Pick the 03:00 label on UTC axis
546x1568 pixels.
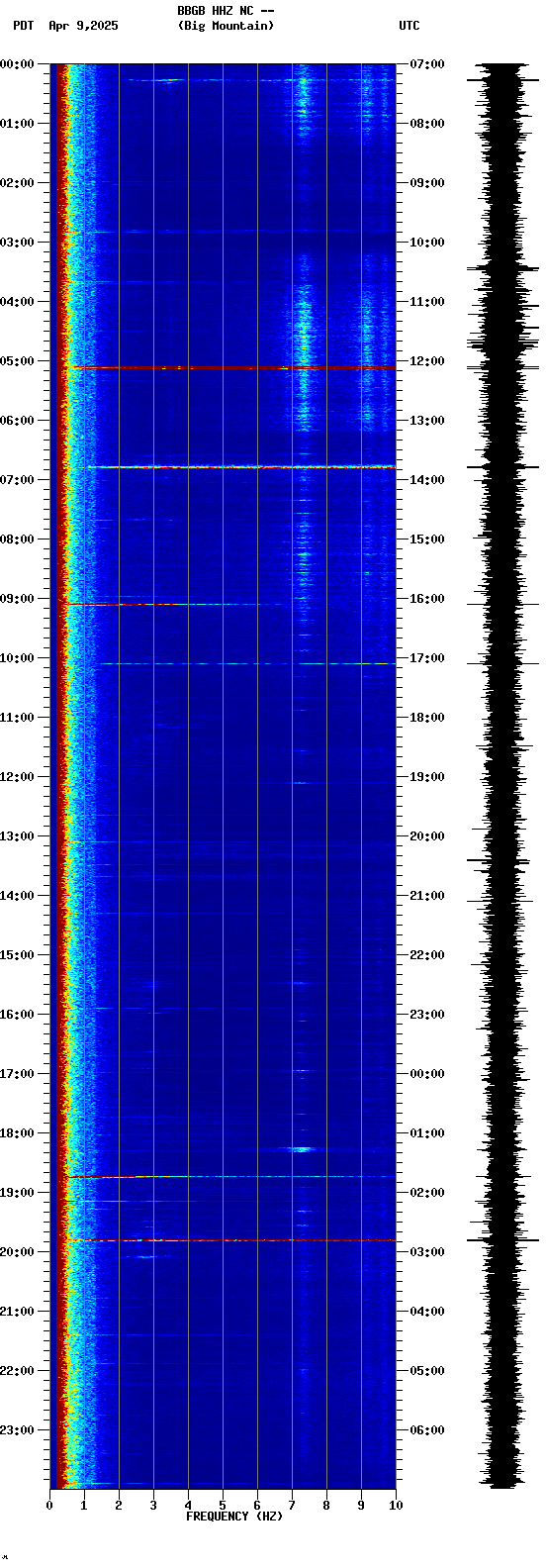click(427, 1252)
